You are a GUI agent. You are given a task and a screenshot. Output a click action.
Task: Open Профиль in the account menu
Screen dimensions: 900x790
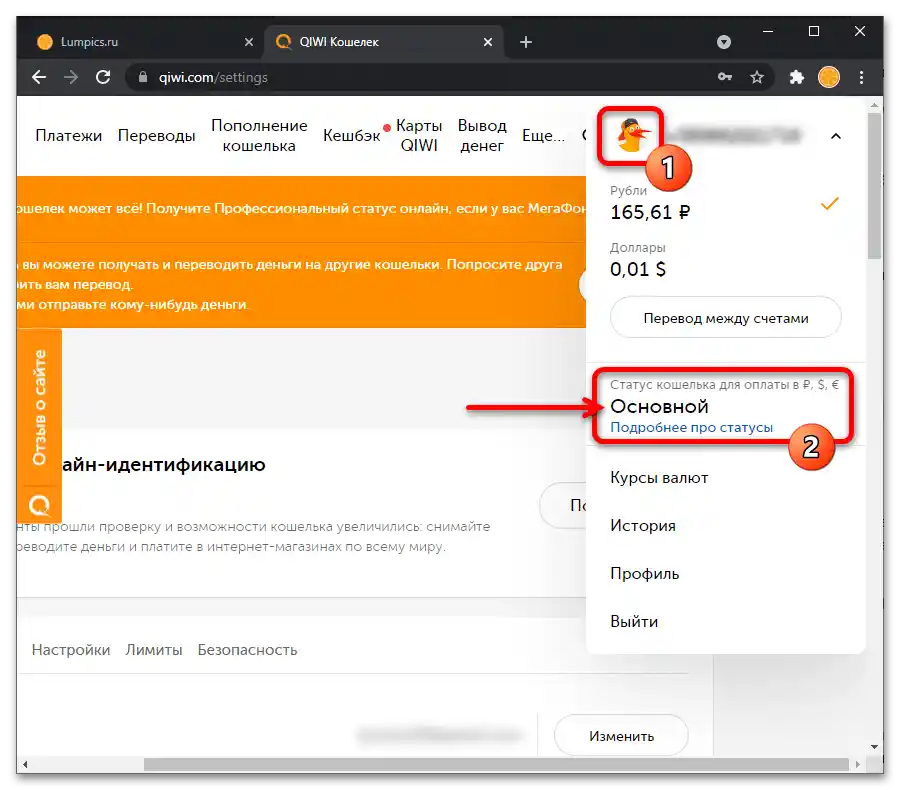tap(645, 574)
